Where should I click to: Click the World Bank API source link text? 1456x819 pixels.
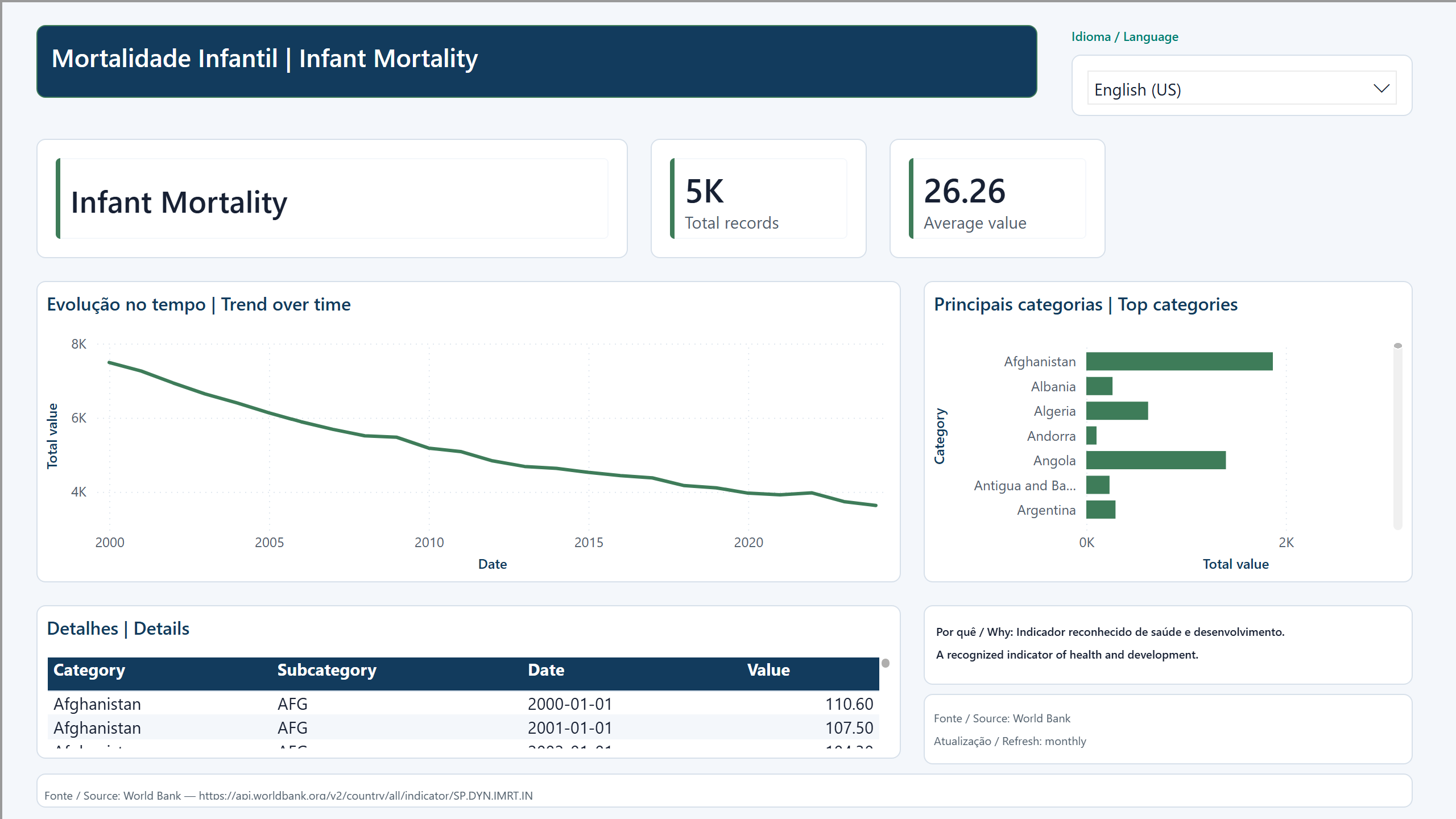366,795
